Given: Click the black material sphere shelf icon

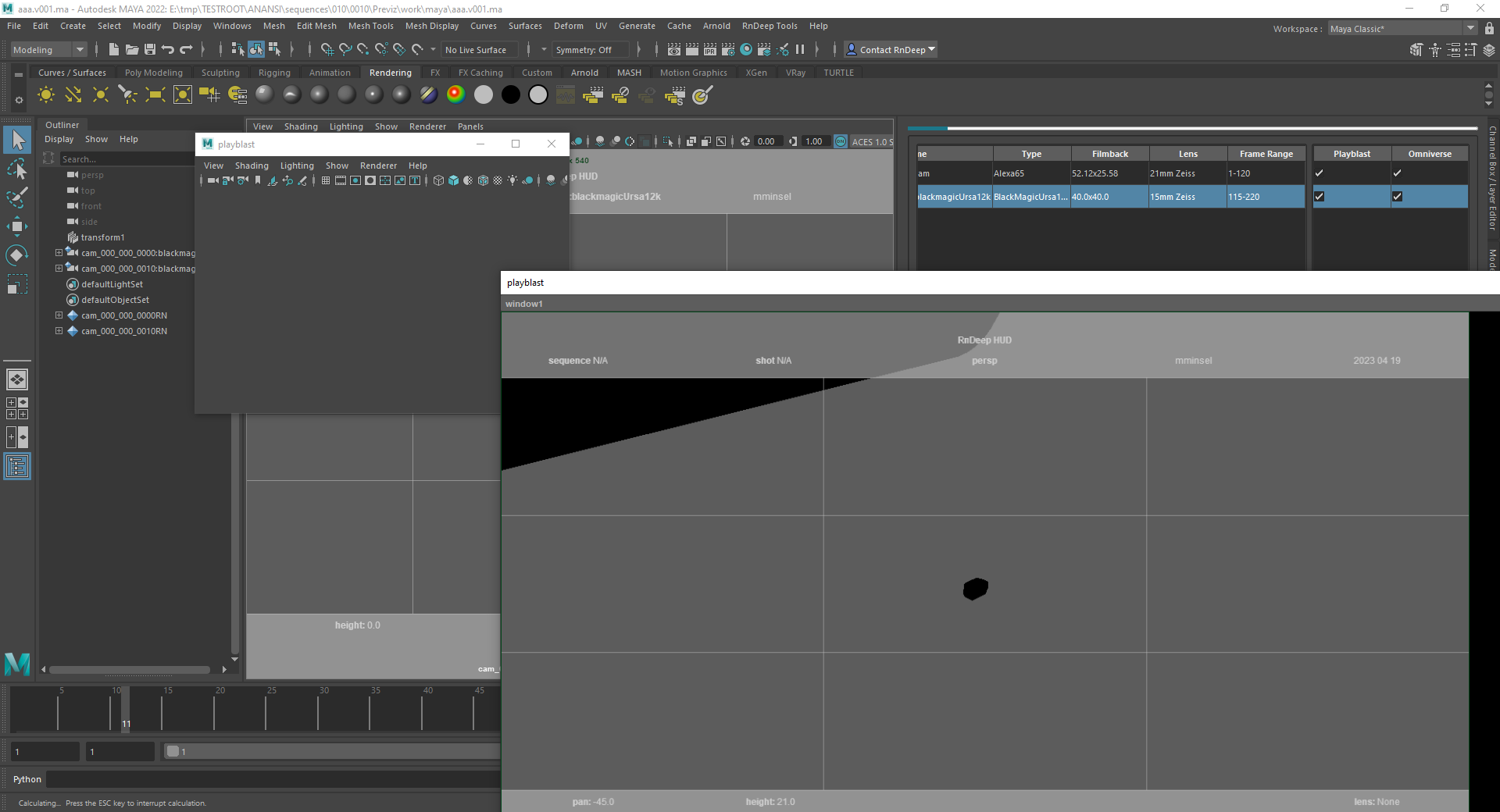Looking at the screenshot, I should coord(511,95).
